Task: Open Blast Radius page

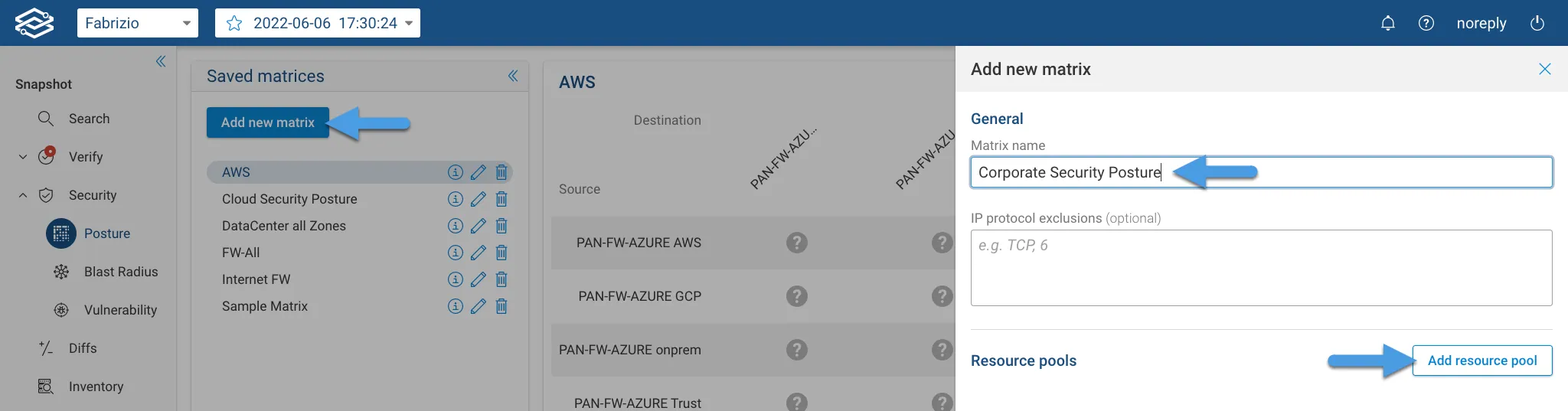Action: coord(121,272)
